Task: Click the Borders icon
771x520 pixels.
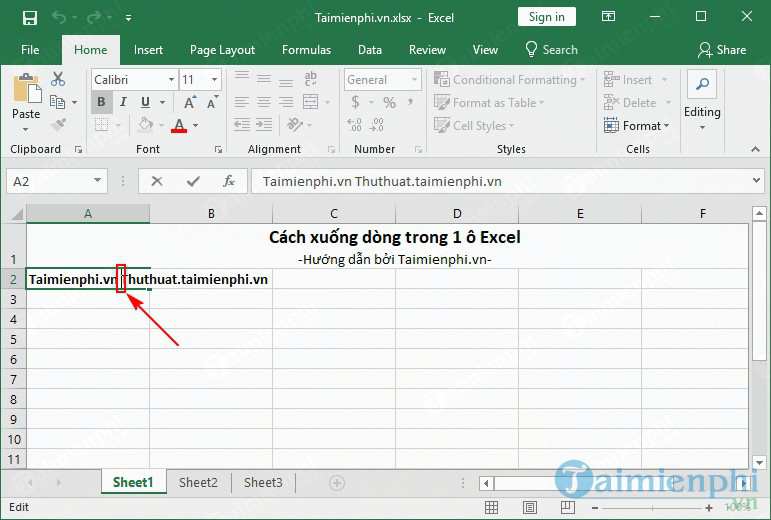Action: (102, 124)
